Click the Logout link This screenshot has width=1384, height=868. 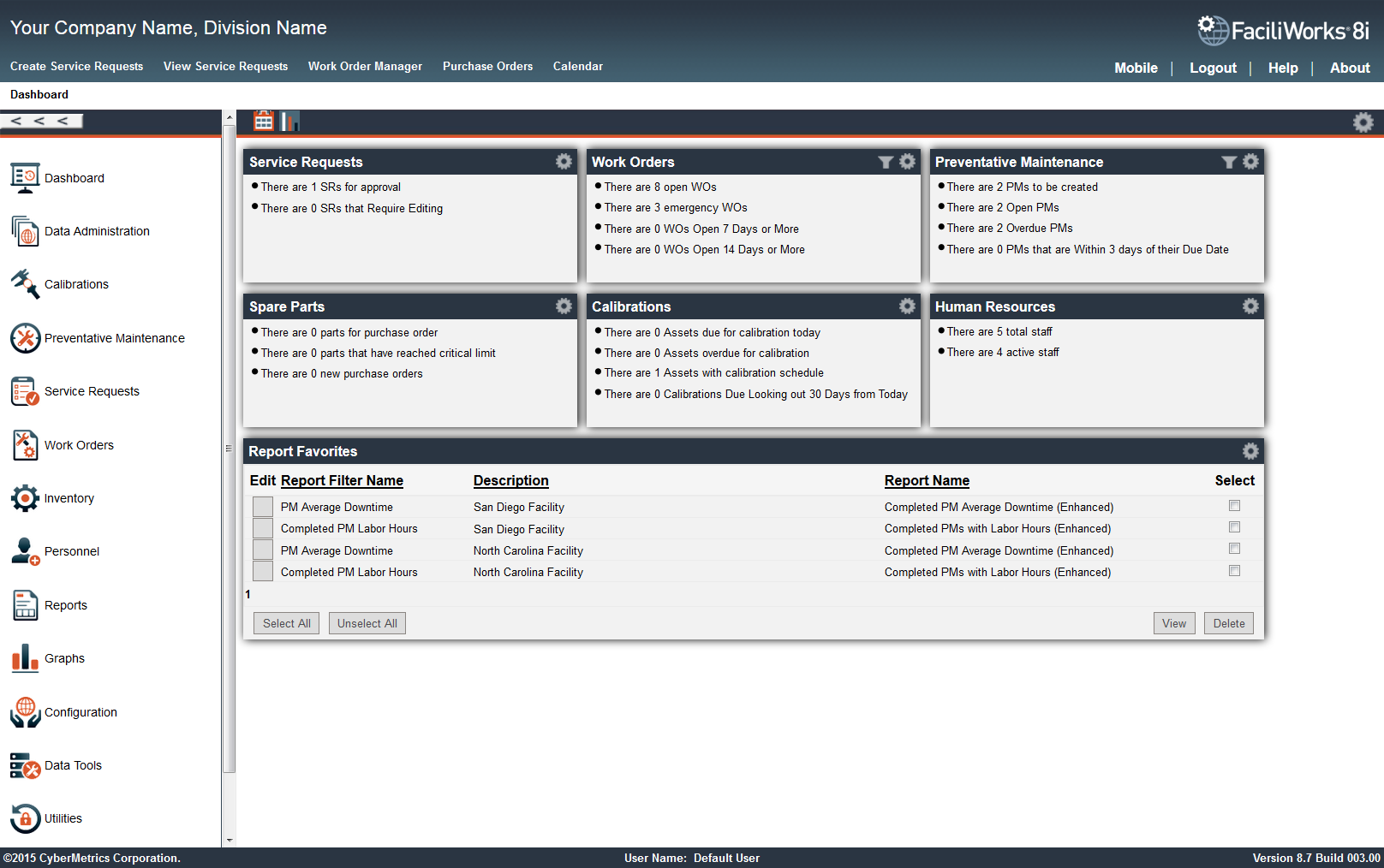1213,68
